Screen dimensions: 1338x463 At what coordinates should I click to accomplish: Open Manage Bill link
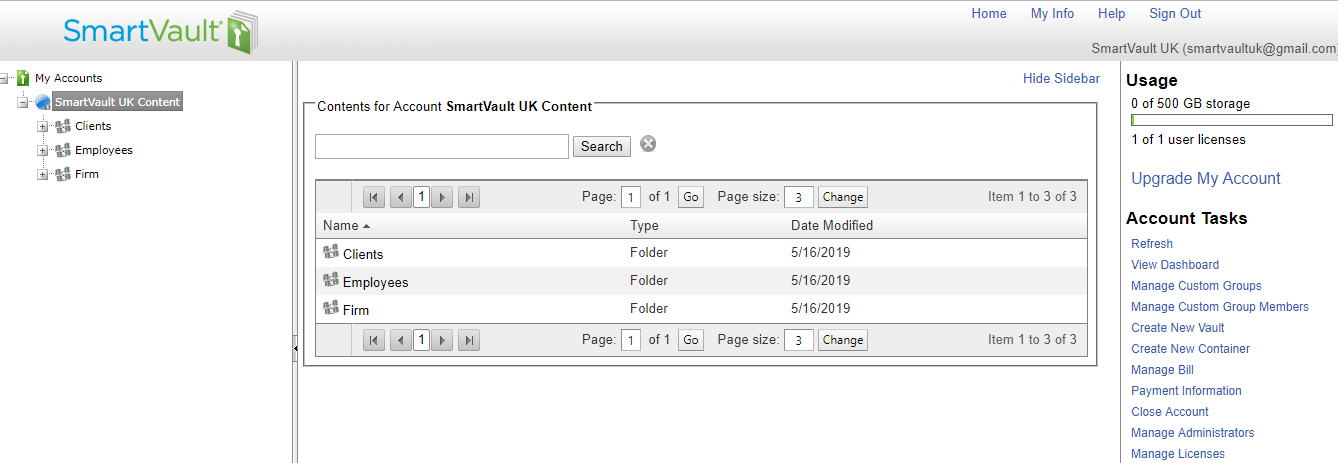click(x=1162, y=370)
